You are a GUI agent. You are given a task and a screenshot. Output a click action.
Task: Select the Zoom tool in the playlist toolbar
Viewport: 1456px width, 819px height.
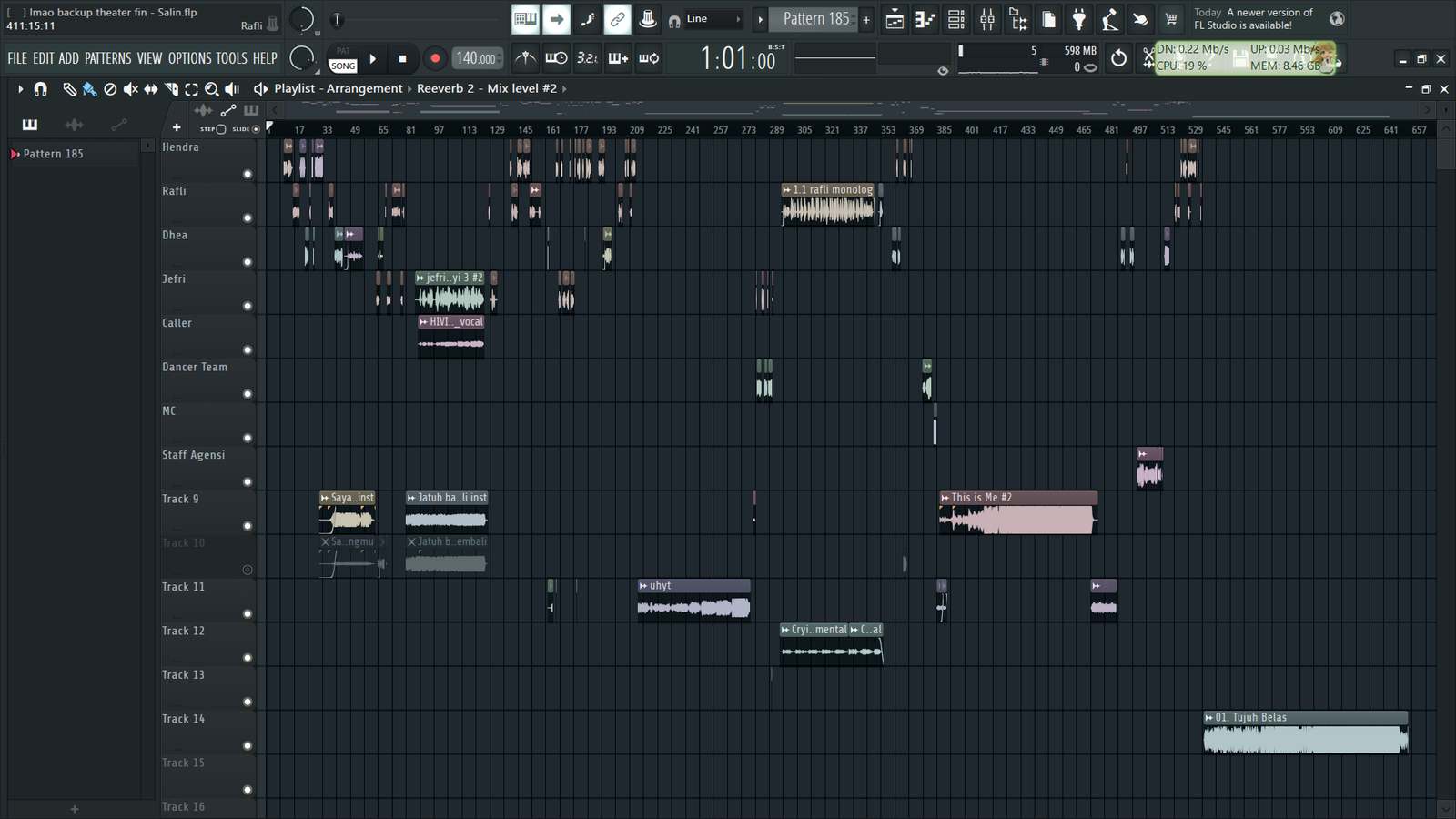(x=212, y=89)
